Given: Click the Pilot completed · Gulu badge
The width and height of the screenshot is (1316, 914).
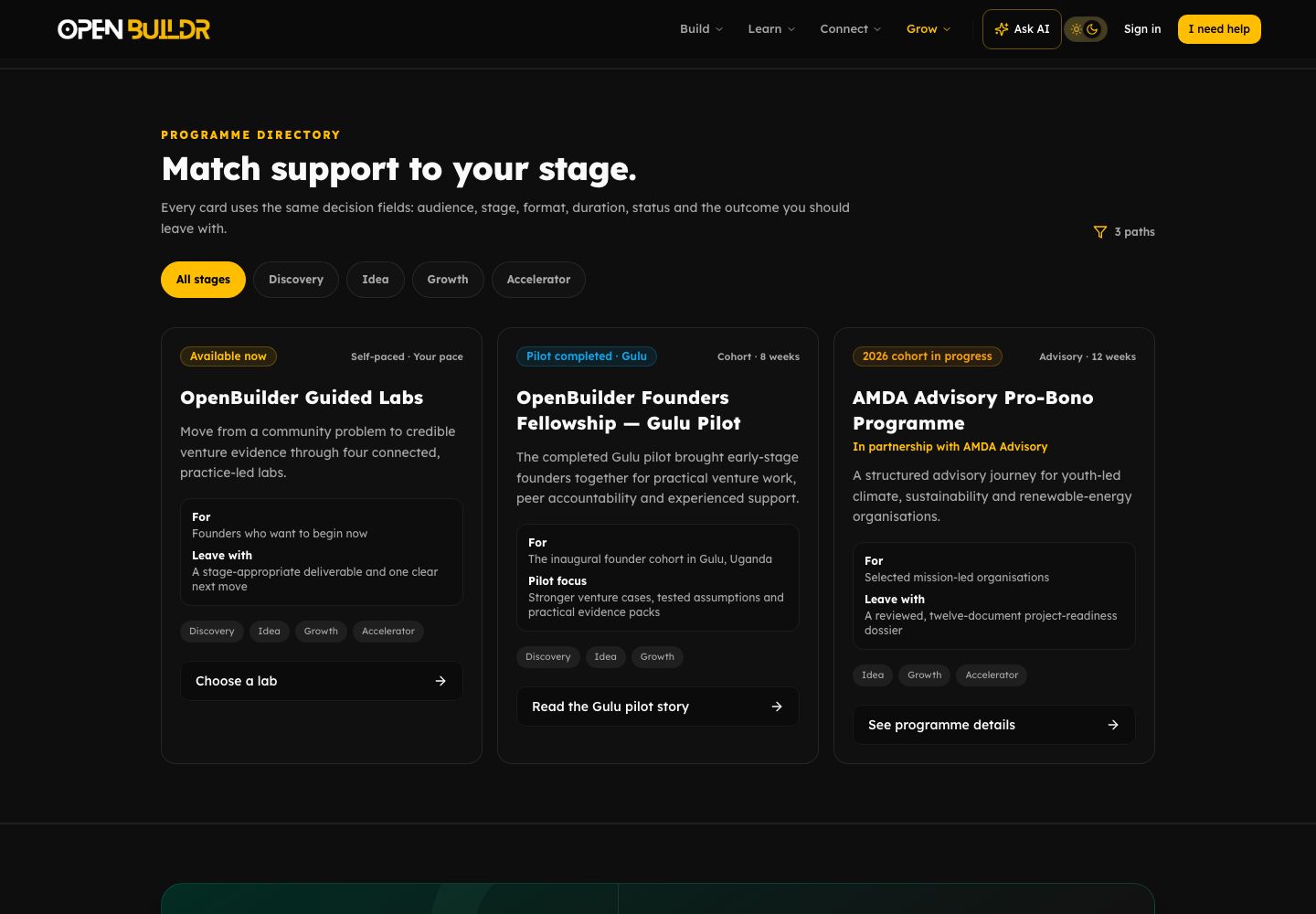Looking at the screenshot, I should 587,356.
